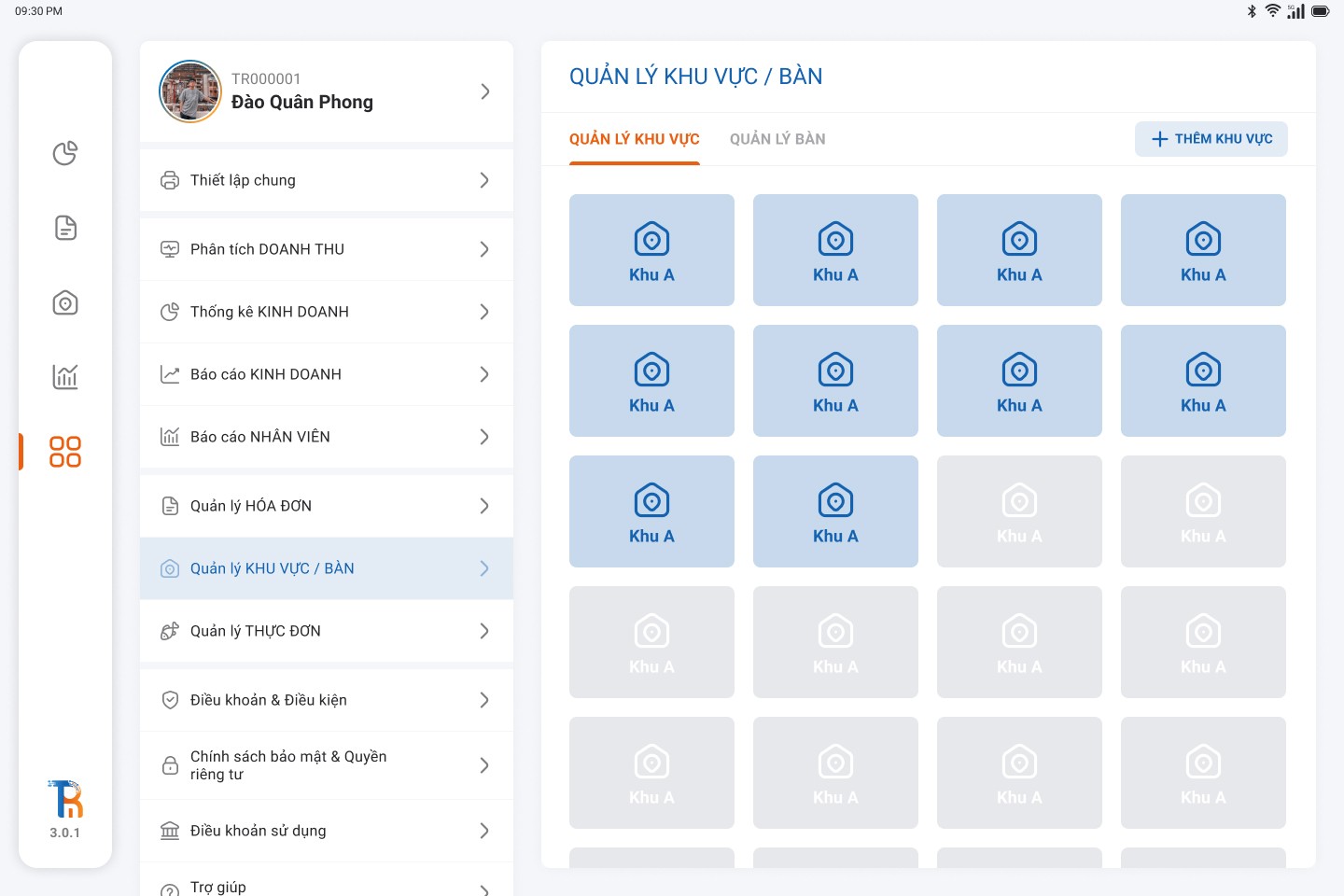Click the bank icon beside Điều khoản sử dụng

click(170, 831)
